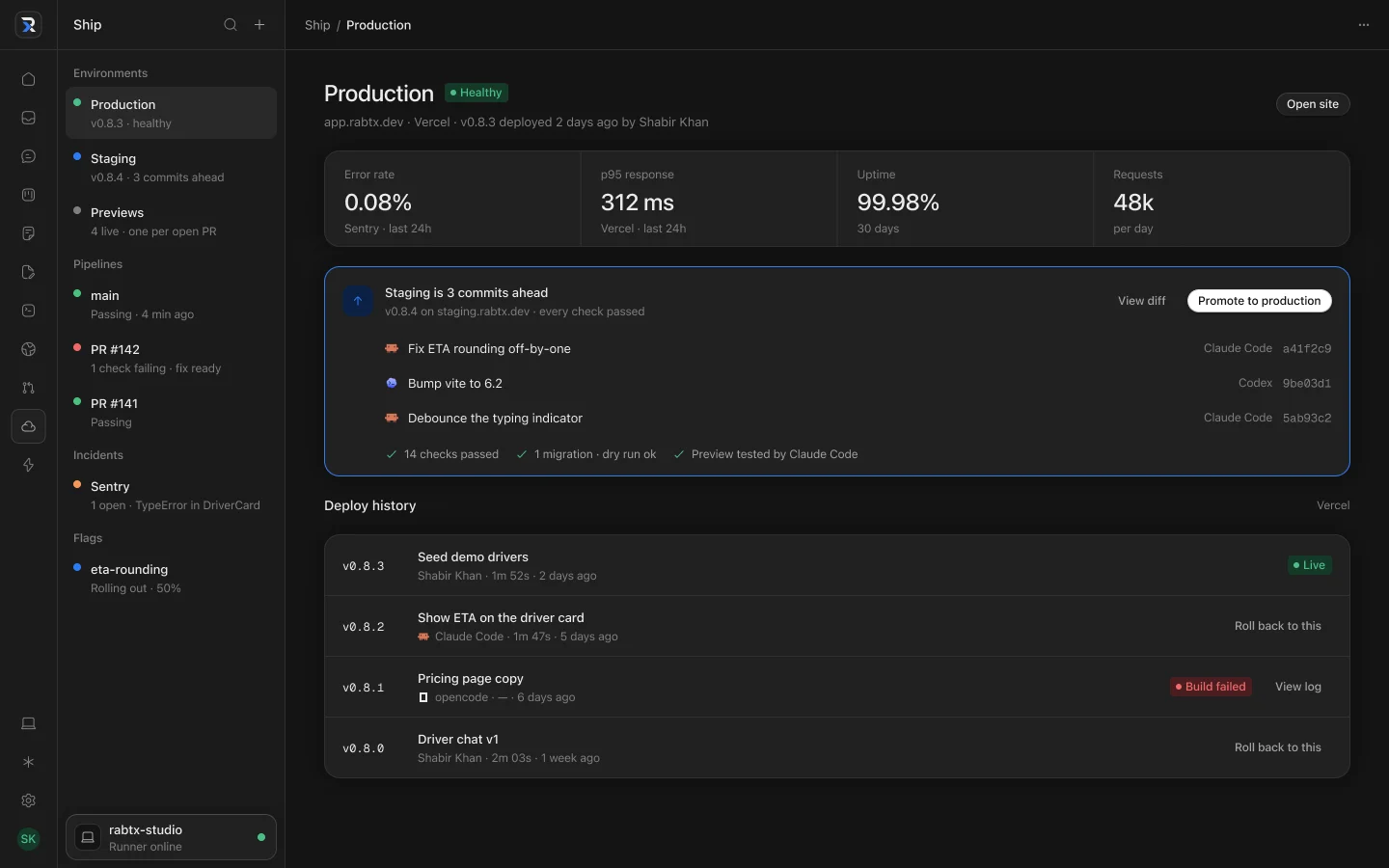Screen dimensions: 1389x868
Task: Open the Sentry incident entry
Action: point(171,495)
